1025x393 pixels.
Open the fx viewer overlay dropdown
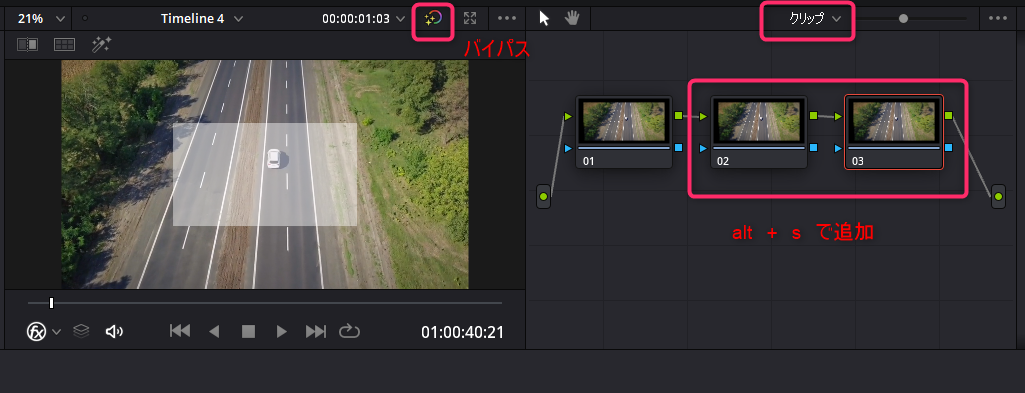point(44,332)
